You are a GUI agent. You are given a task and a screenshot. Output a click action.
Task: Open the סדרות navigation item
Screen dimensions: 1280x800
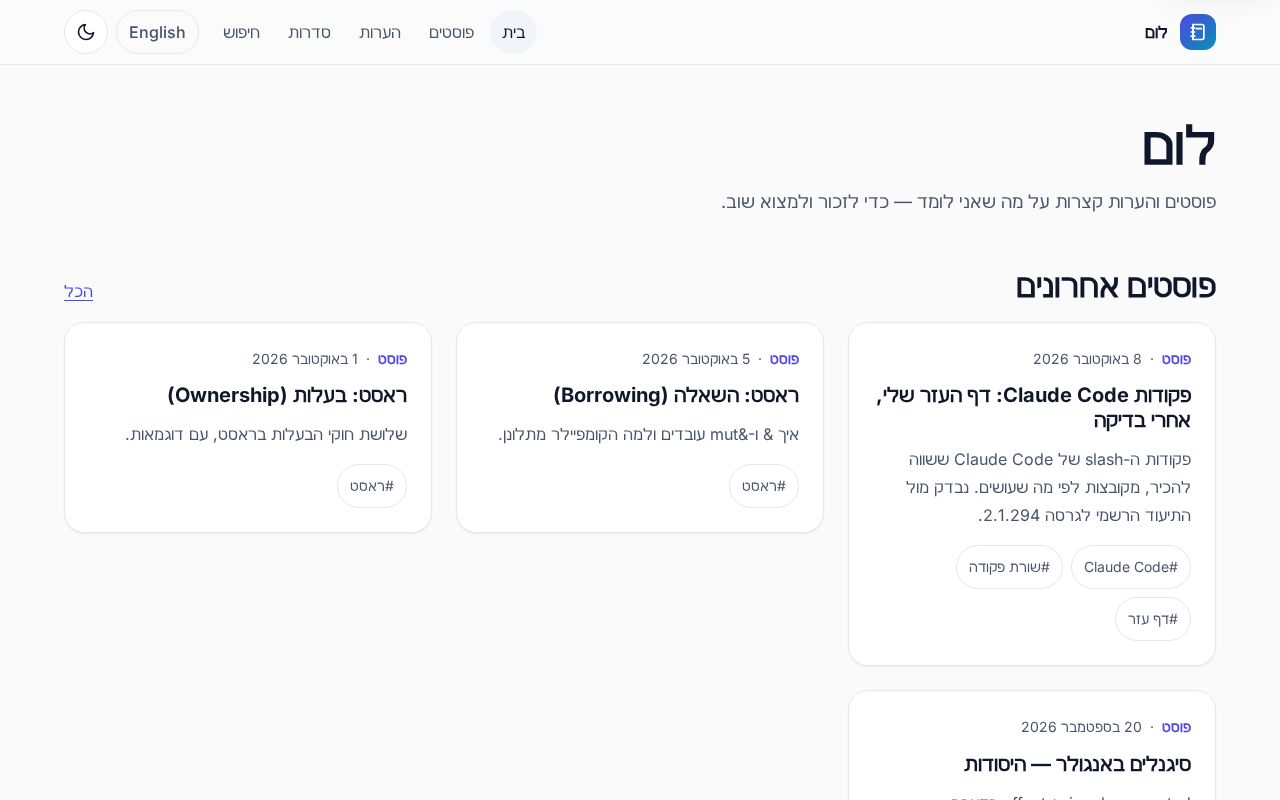pos(310,32)
